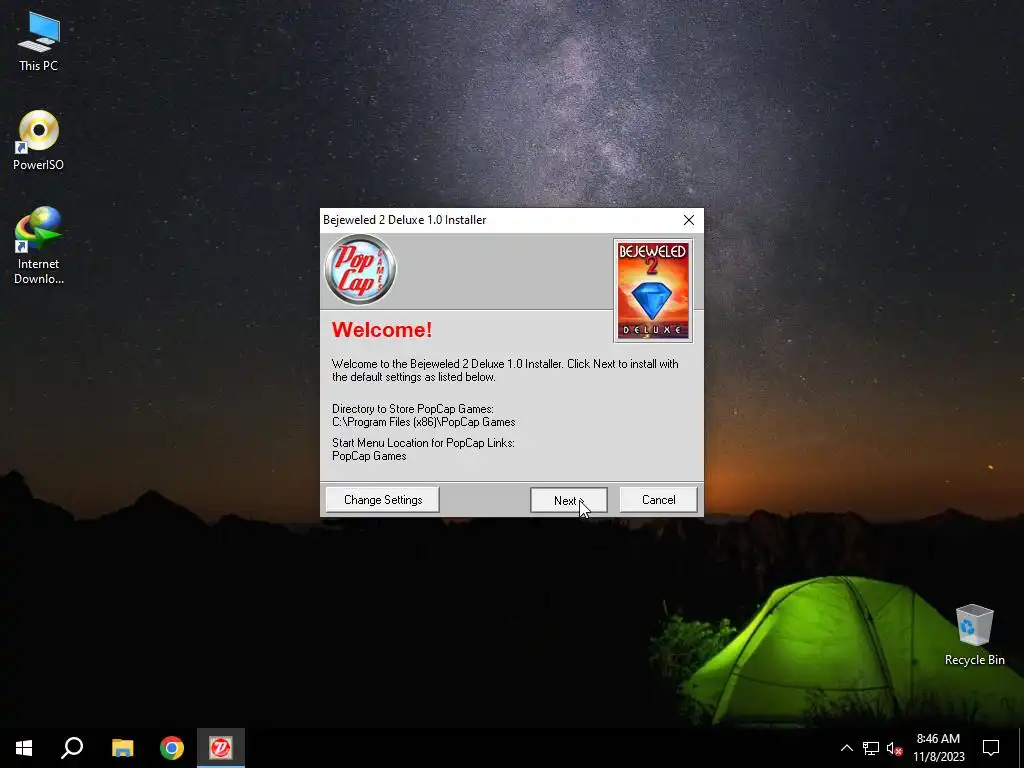This screenshot has width=1024, height=768.
Task: Select the PowerISO desktop shortcut
Action: 39,140
